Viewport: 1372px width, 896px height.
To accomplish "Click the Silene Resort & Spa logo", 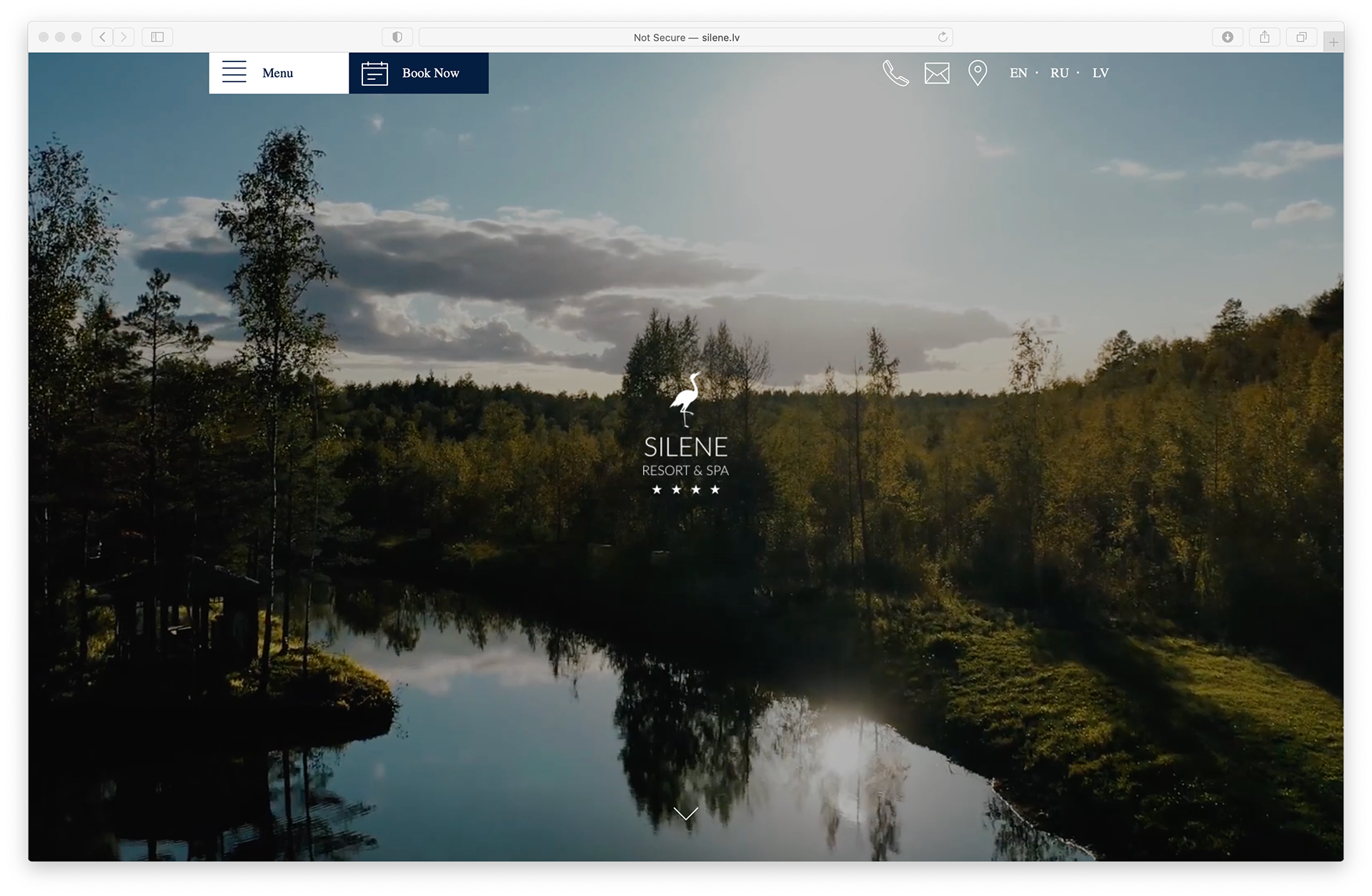I will coord(685,434).
